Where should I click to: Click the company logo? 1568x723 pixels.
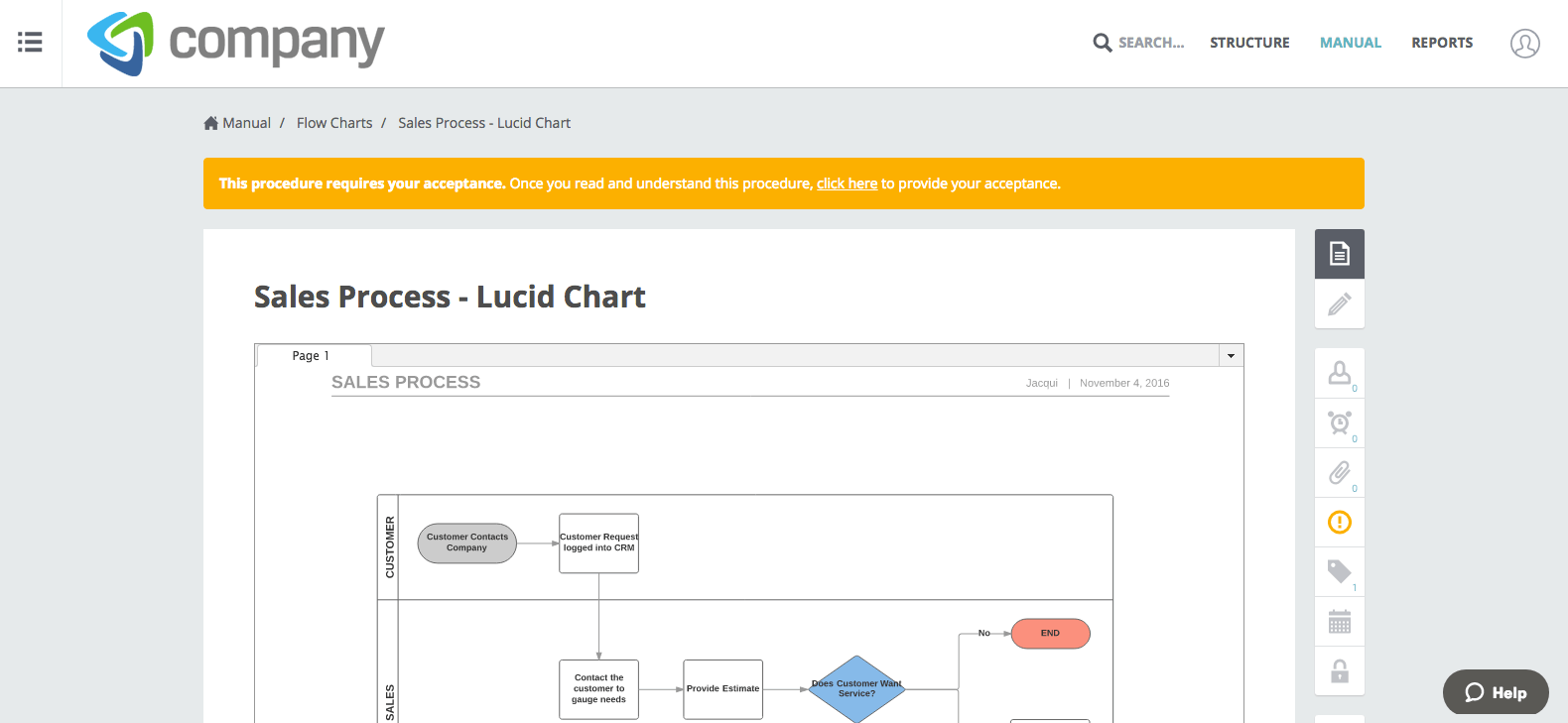pos(235,44)
